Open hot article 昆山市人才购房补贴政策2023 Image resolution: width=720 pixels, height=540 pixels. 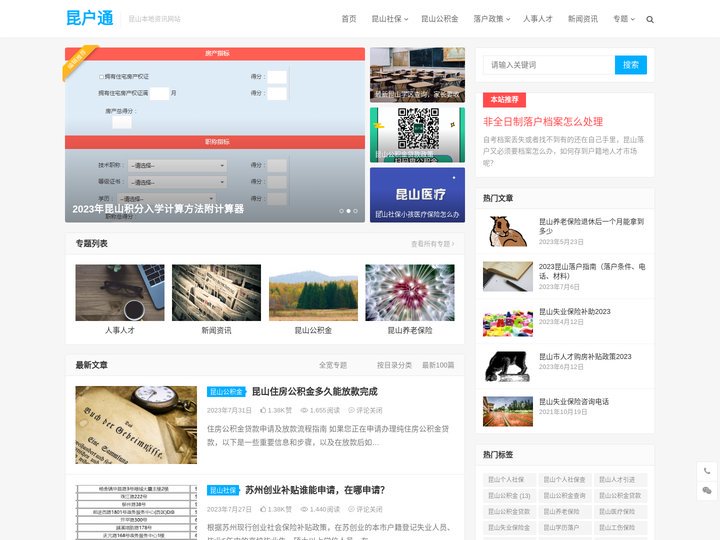pyautogui.click(x=585, y=356)
